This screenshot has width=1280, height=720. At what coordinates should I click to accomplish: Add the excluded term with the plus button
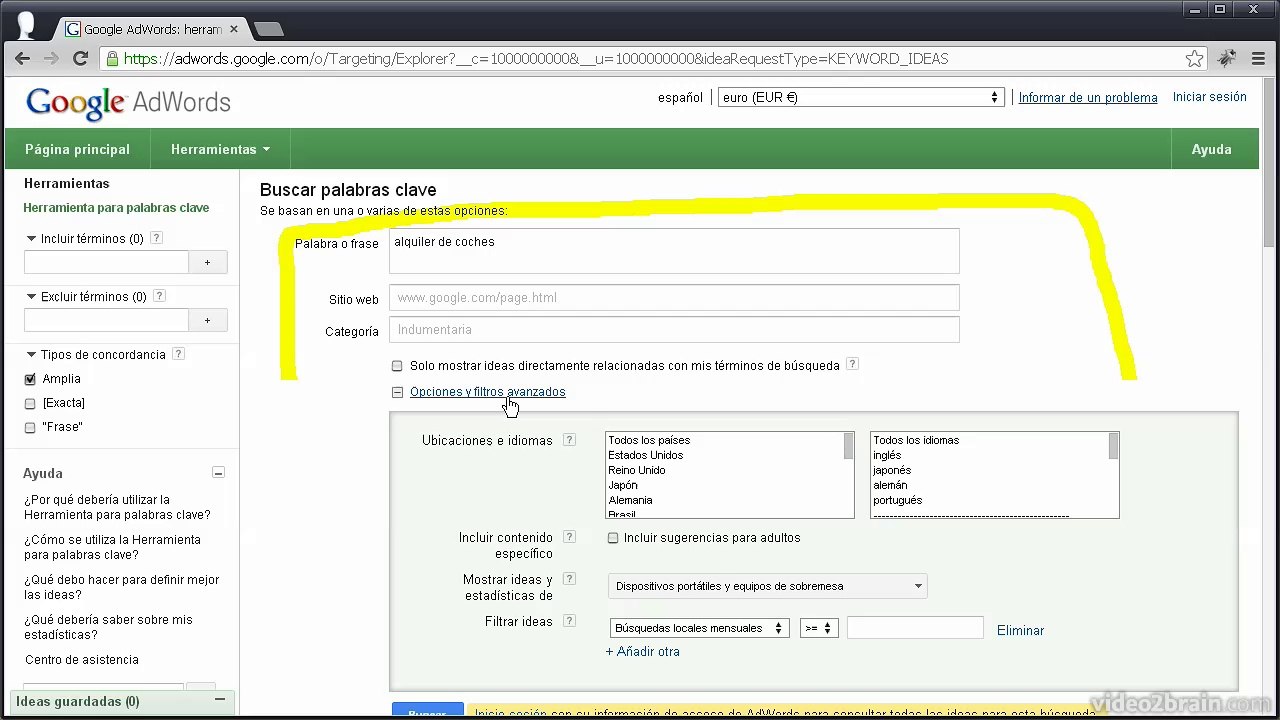(x=208, y=320)
